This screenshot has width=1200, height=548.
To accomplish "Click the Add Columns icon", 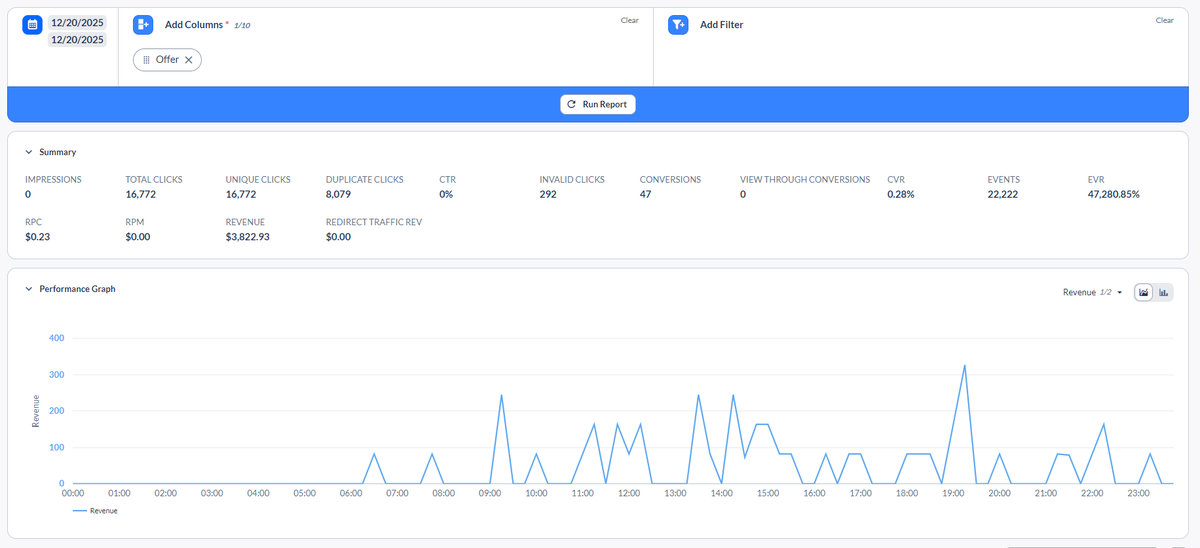I will point(143,25).
